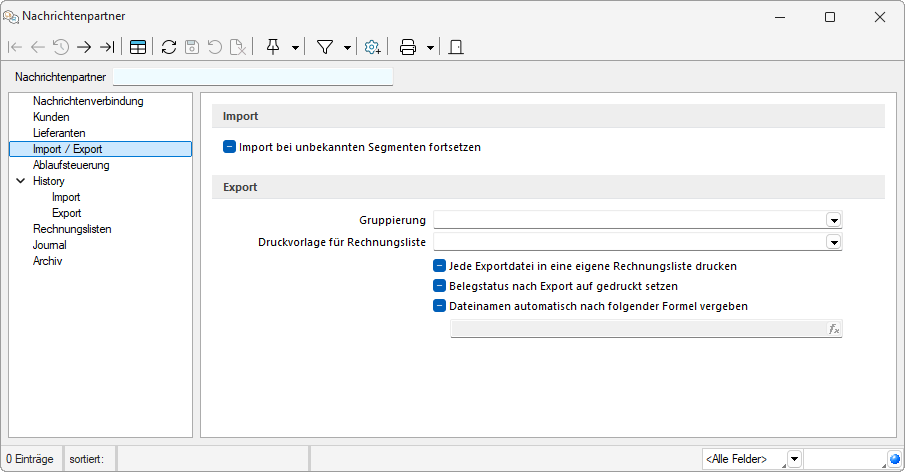Click the Nachrichtenpartner input field
The image size is (905, 472).
tap(253, 77)
